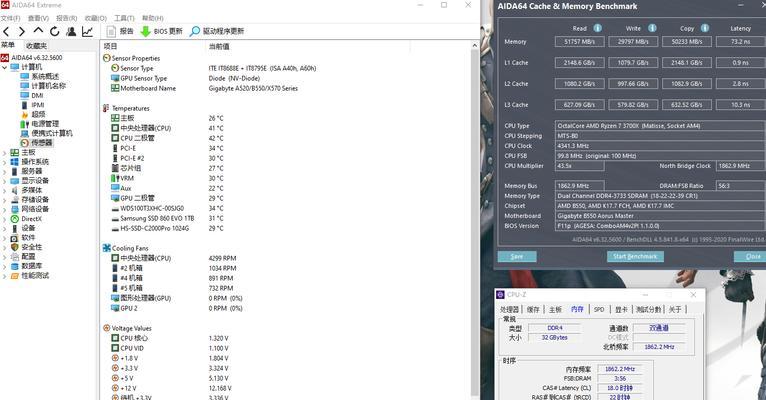Switch to the 收藏夹 tab
This screenshot has height=400, width=766.
pyautogui.click(x=37, y=46)
